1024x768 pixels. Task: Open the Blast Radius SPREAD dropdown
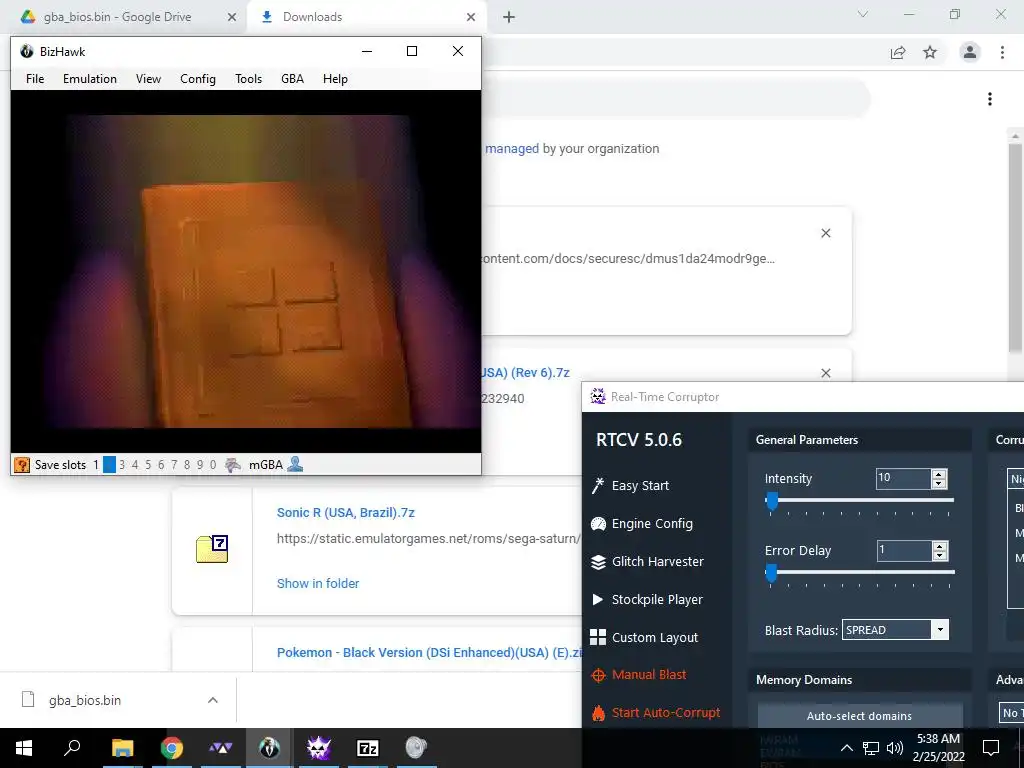[x=895, y=630]
